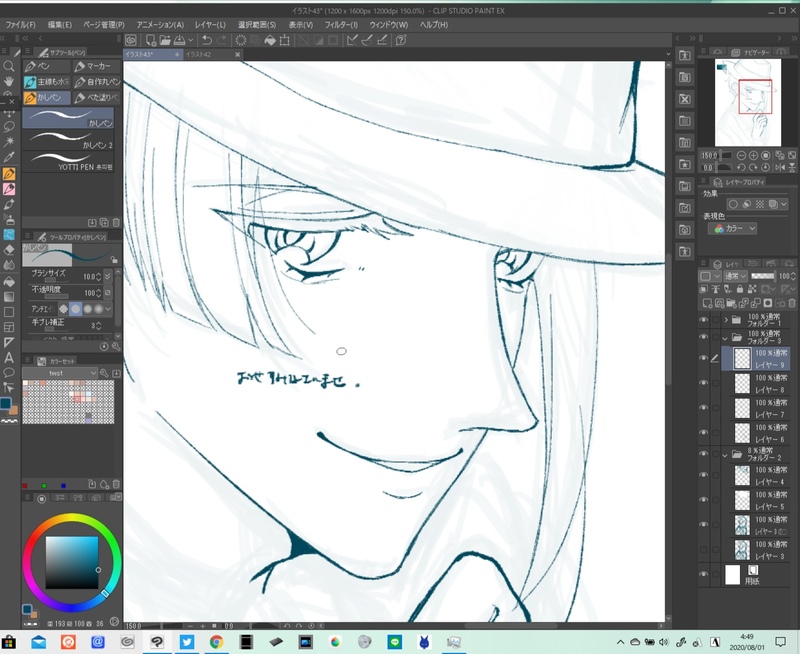800x654 pixels.
Task: Click the Delete layer trash icon
Action: point(792,304)
